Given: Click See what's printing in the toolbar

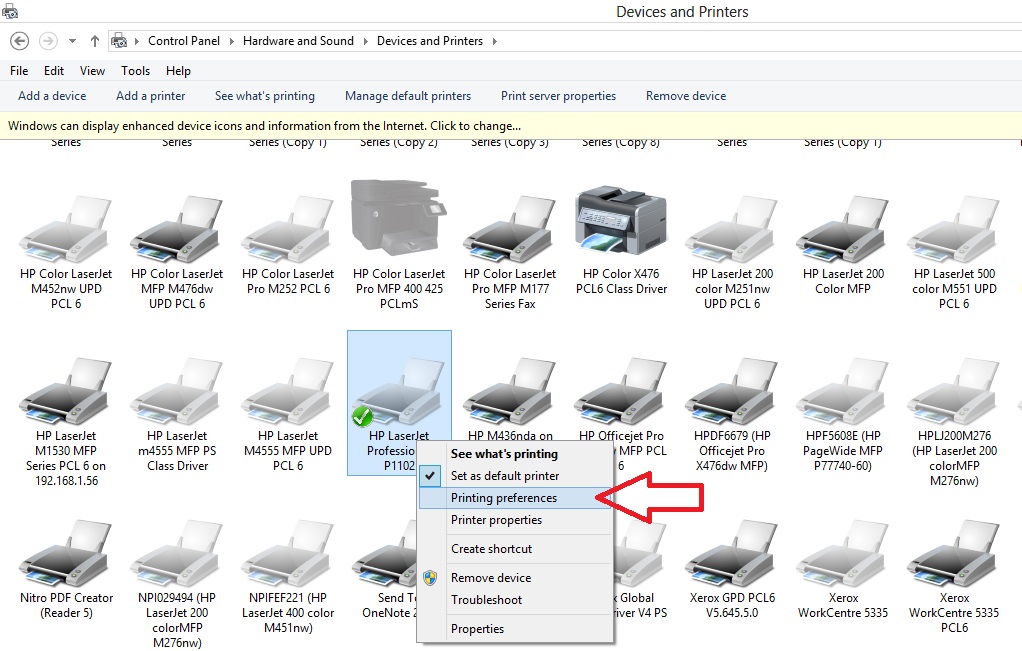Looking at the screenshot, I should point(265,96).
